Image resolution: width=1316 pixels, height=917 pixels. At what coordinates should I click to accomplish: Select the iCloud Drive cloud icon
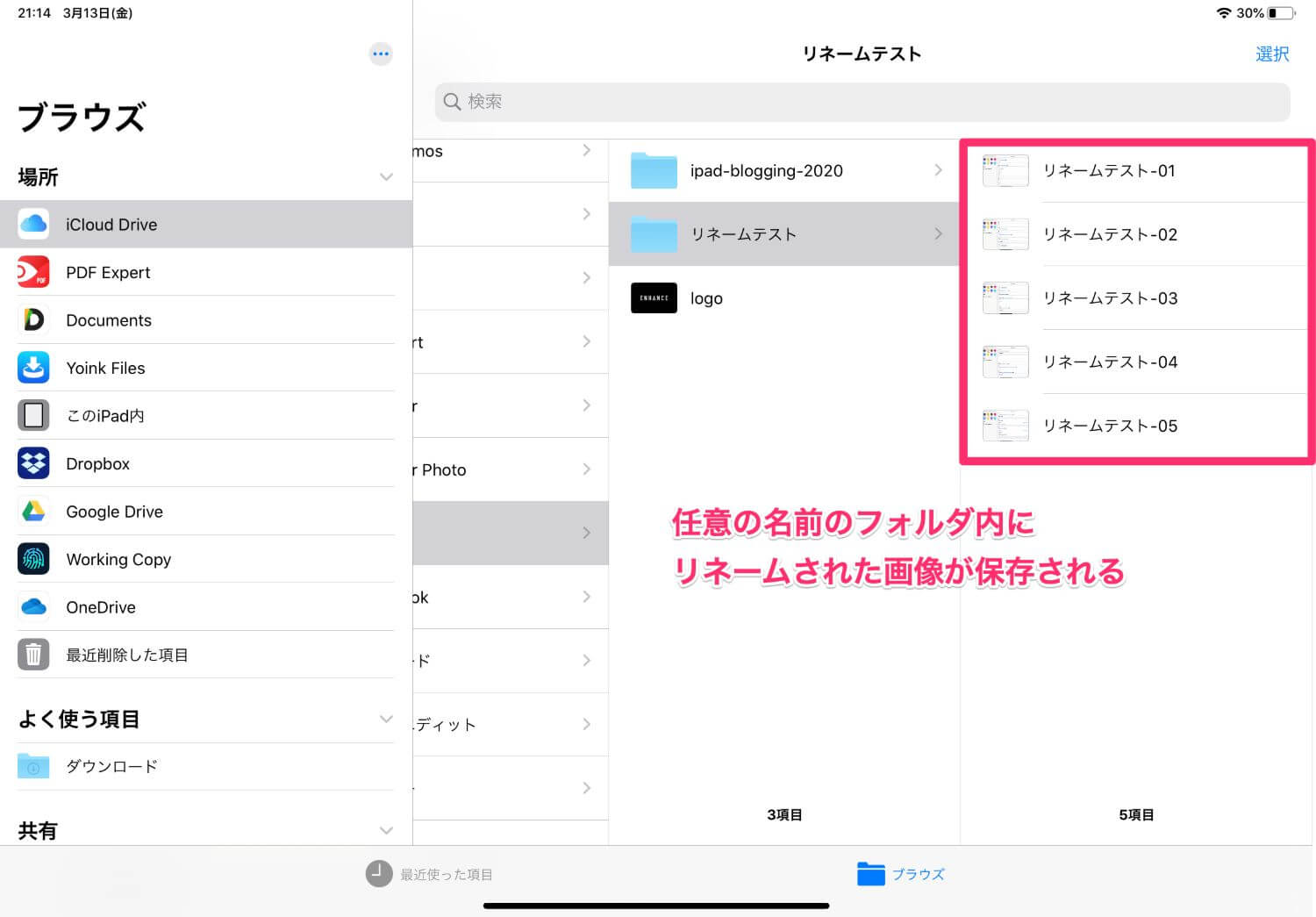pos(33,224)
